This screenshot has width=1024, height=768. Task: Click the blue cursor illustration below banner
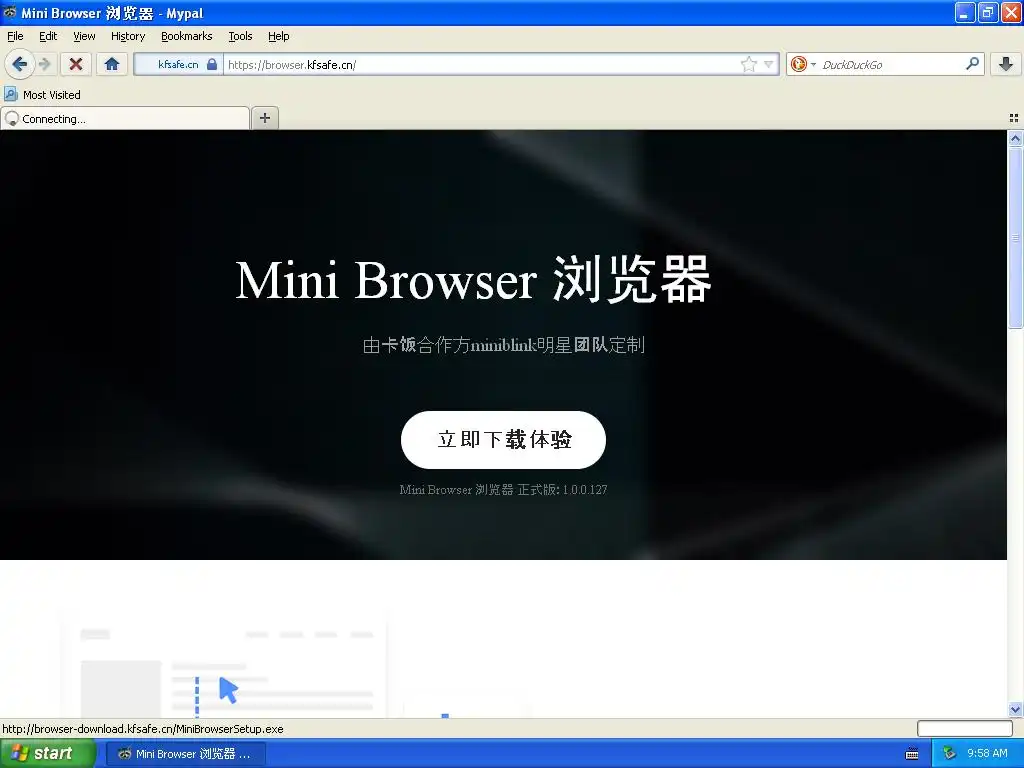(228, 690)
